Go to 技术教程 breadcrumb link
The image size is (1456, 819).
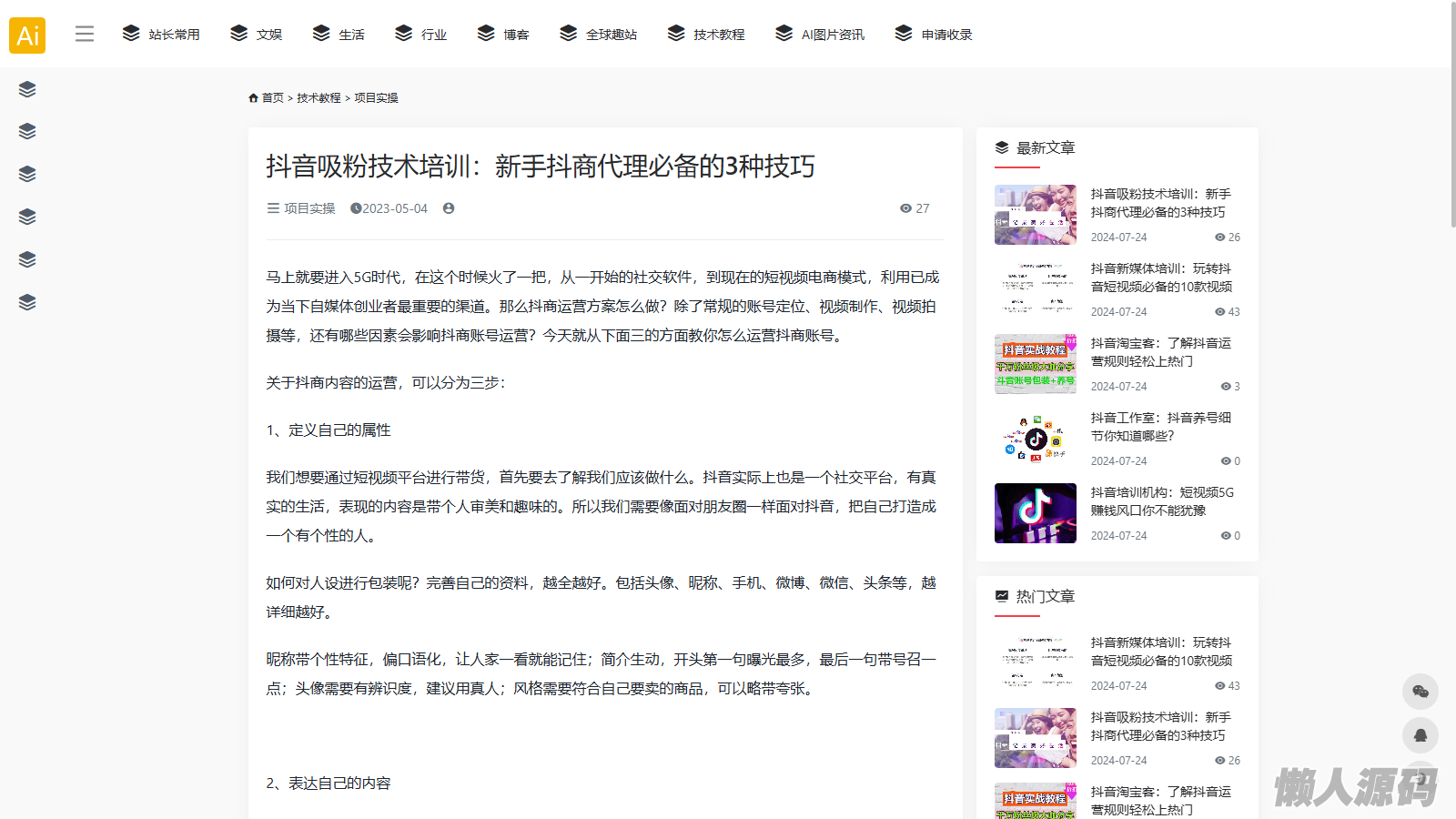[318, 98]
